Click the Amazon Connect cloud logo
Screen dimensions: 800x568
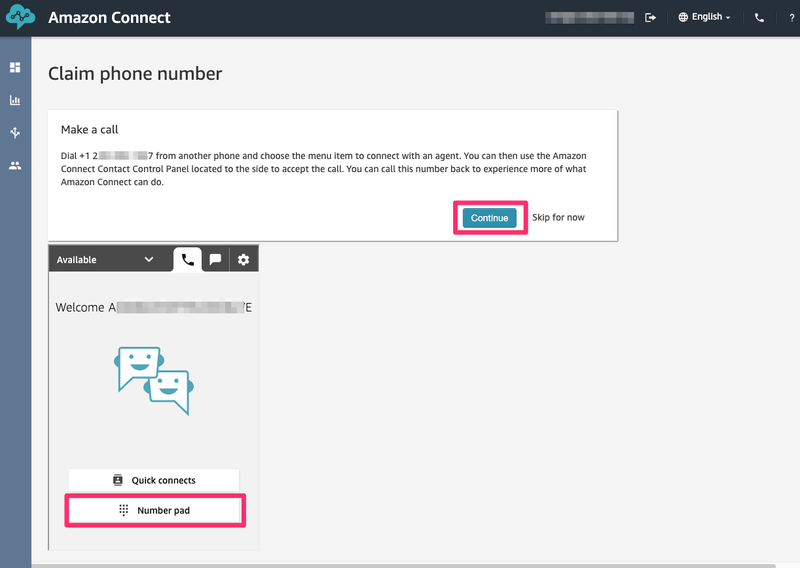tap(20, 17)
